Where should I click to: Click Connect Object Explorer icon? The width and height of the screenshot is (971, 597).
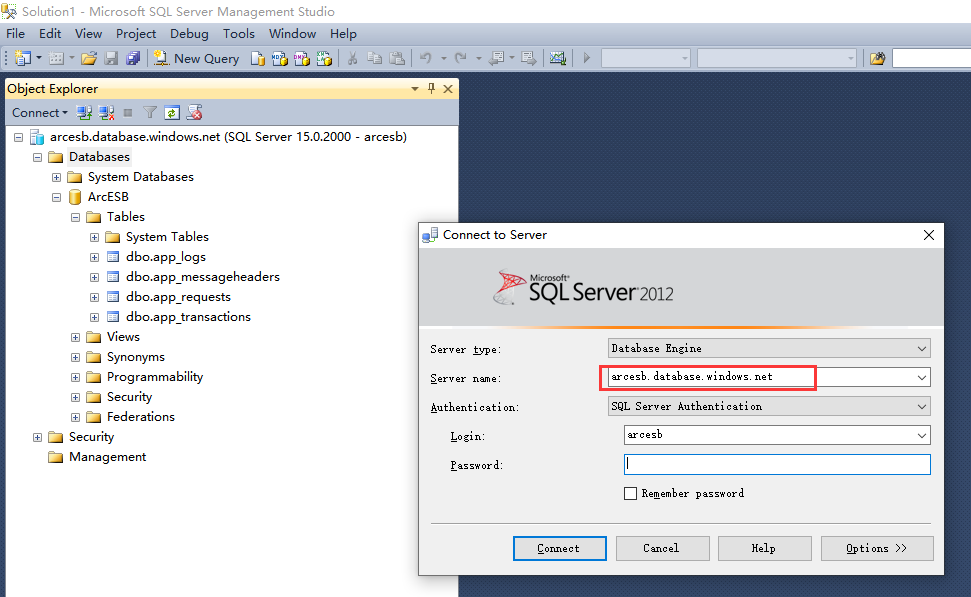click(84, 113)
